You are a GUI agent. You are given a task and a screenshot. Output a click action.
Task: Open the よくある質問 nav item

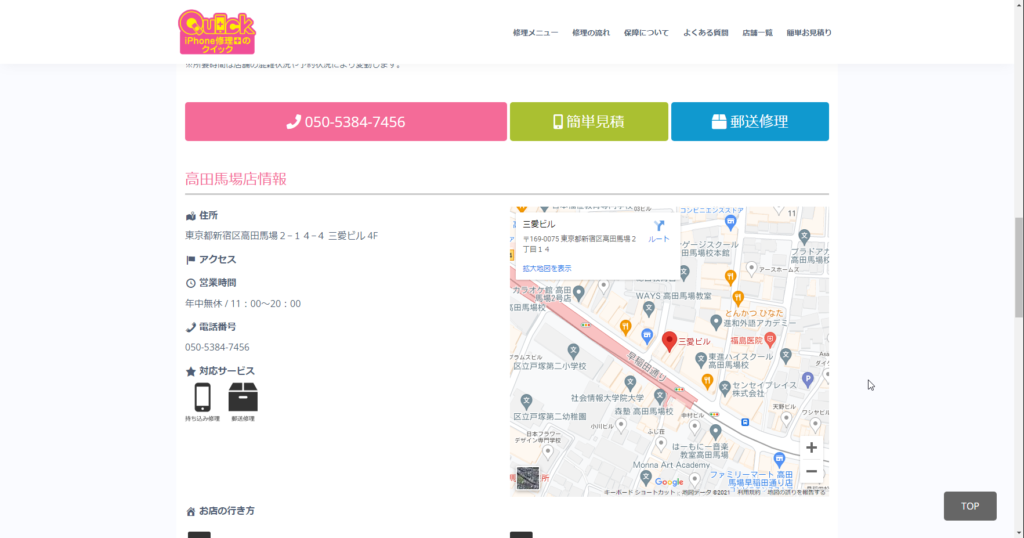coord(705,33)
